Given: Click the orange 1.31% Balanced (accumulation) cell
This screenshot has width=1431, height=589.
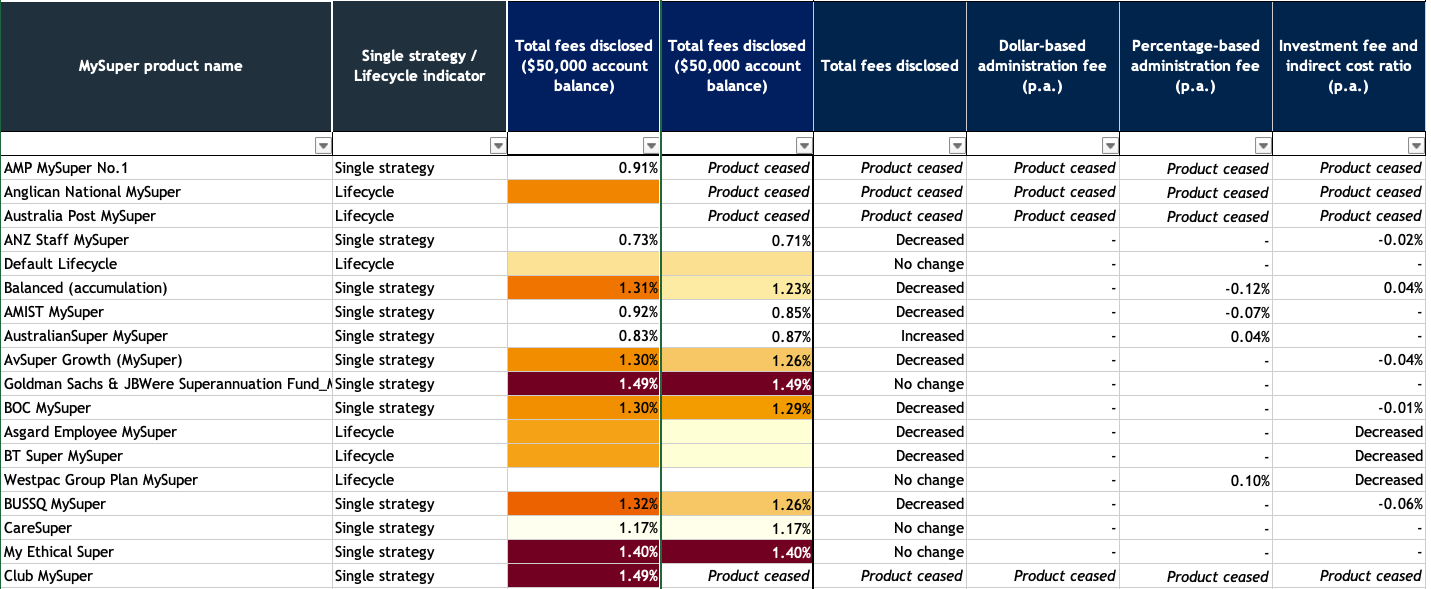Looking at the screenshot, I should tap(584, 288).
